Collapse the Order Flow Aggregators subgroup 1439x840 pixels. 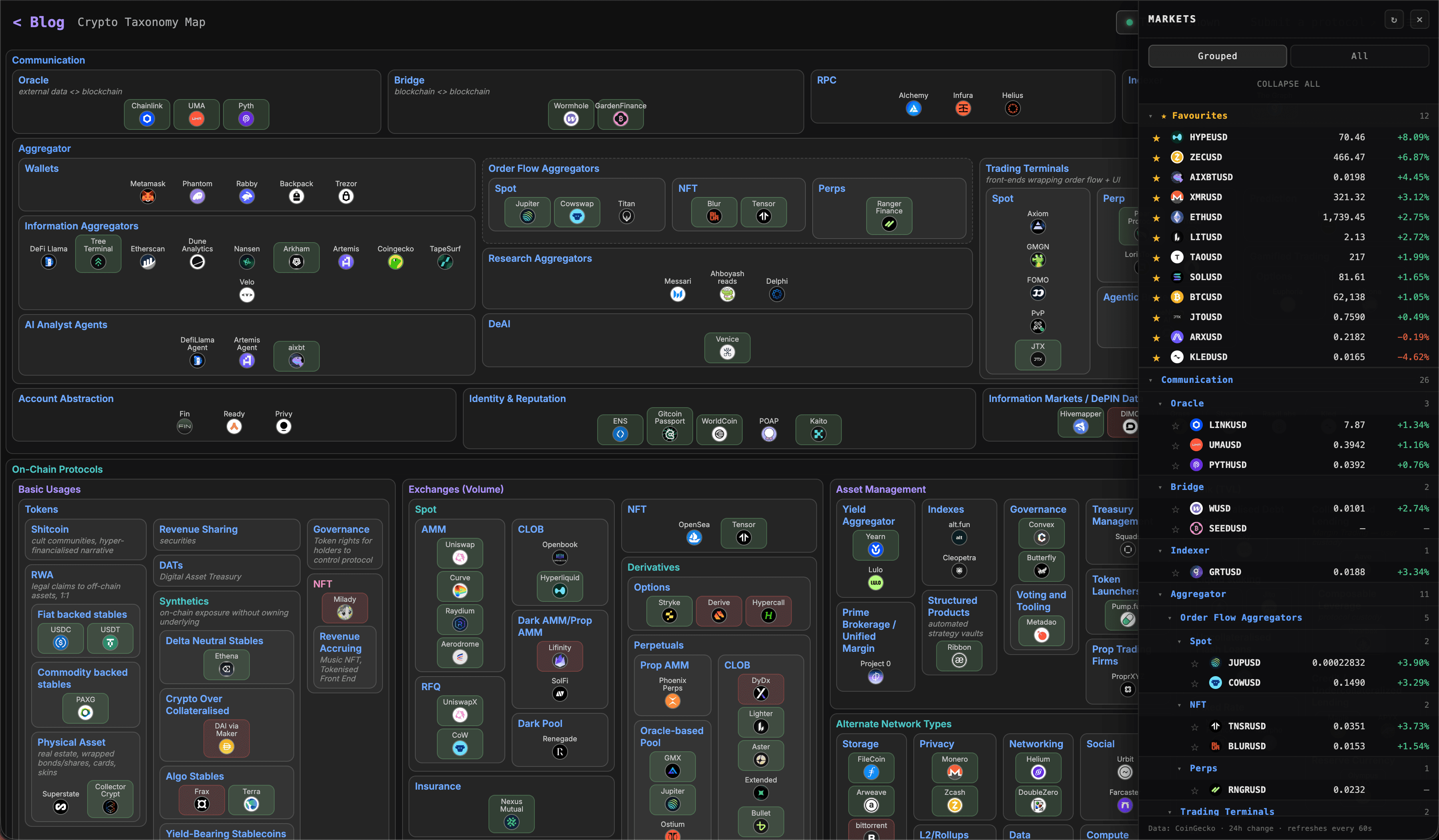[x=1170, y=618]
